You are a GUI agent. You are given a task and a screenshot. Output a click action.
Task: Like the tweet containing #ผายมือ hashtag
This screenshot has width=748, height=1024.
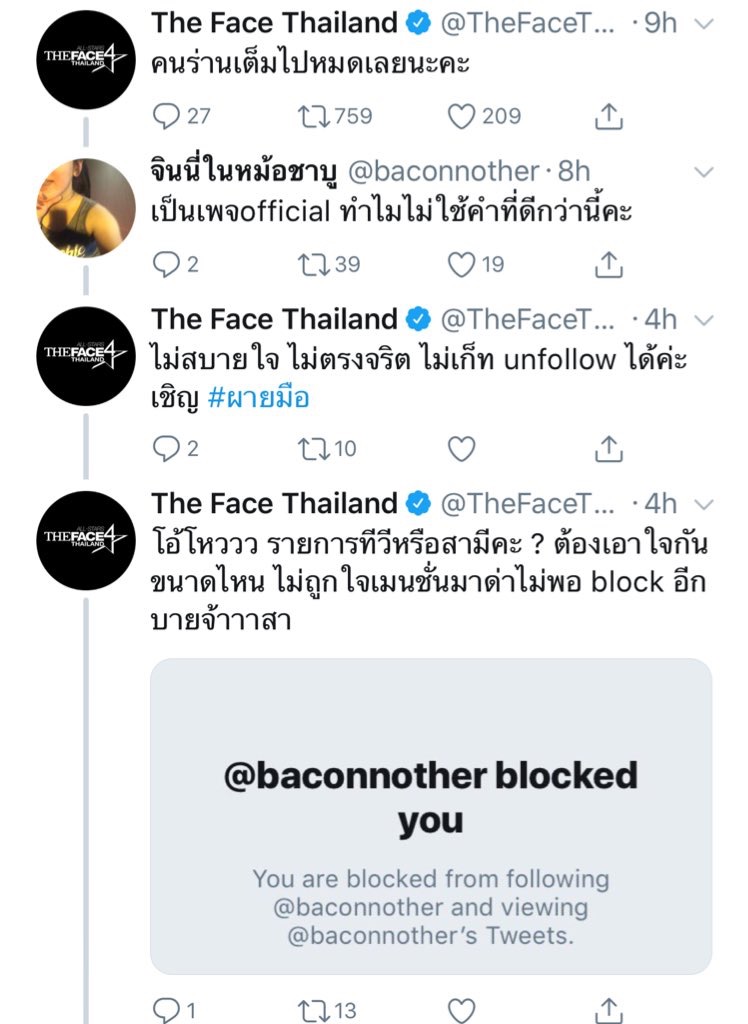coord(461,449)
